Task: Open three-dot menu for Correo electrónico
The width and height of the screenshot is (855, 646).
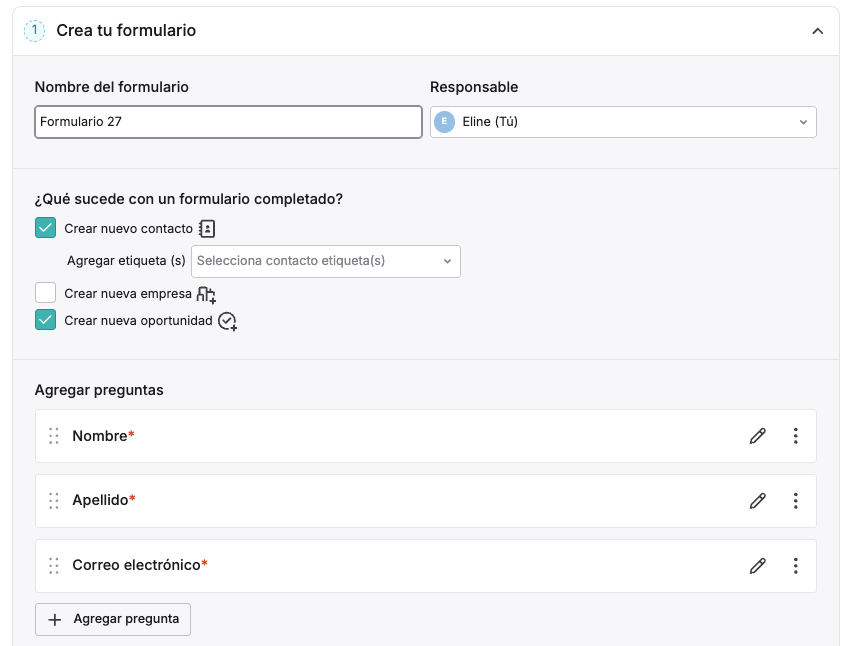Action: pyautogui.click(x=796, y=566)
